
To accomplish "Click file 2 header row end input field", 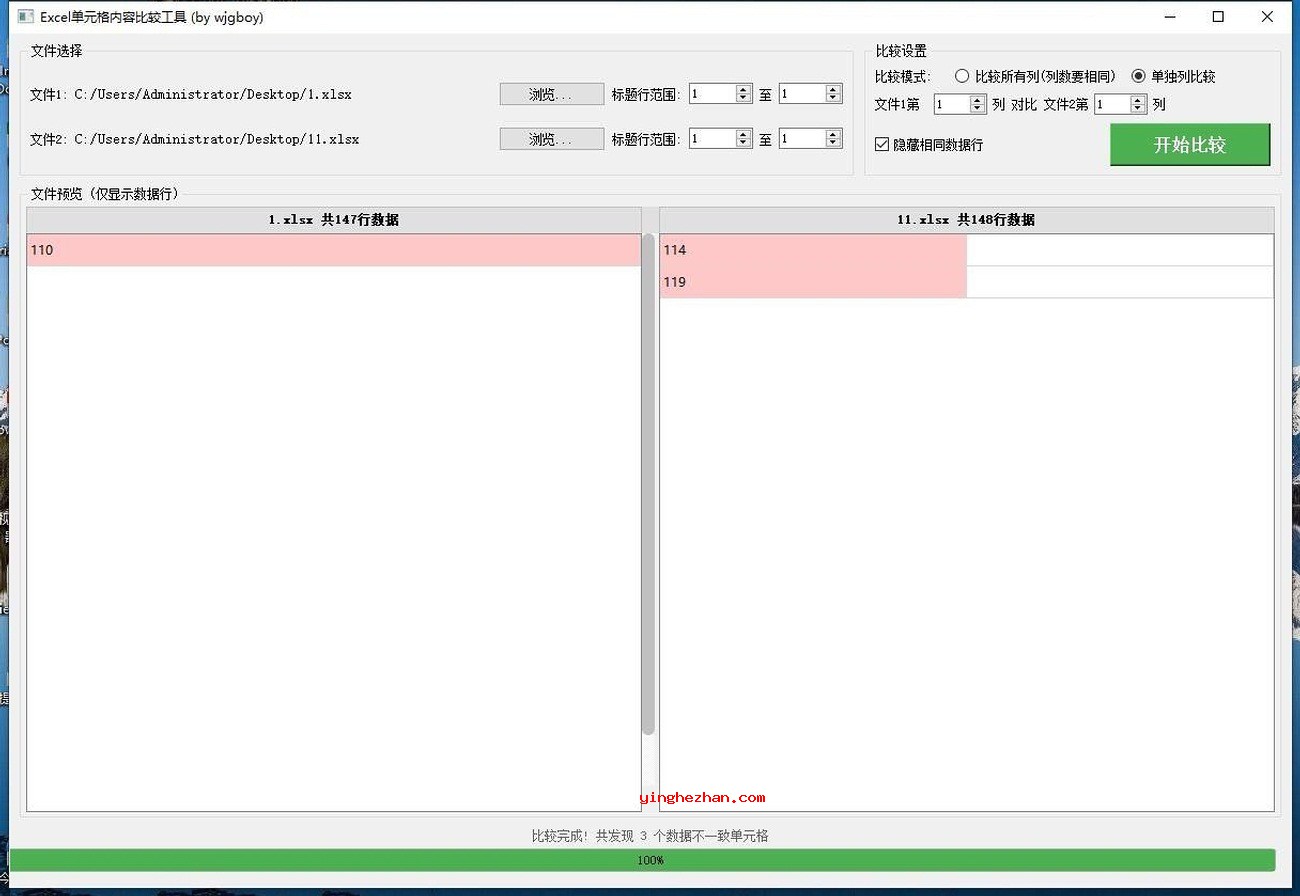I will click(802, 139).
